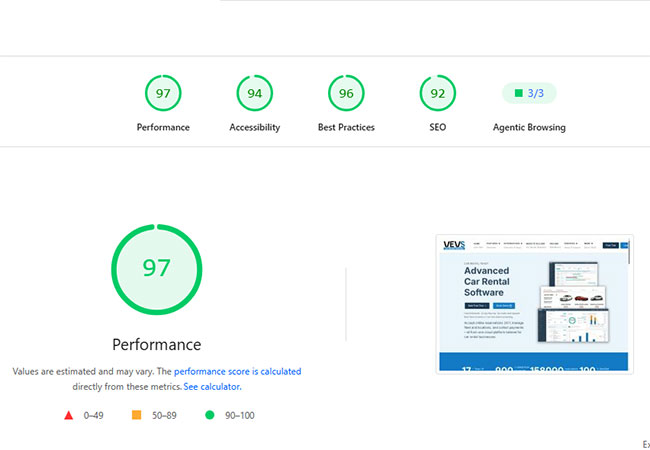Image resolution: width=650 pixels, height=450 pixels.
Task: Click the large 'Performance' heading below the gauge
Action: (x=157, y=344)
